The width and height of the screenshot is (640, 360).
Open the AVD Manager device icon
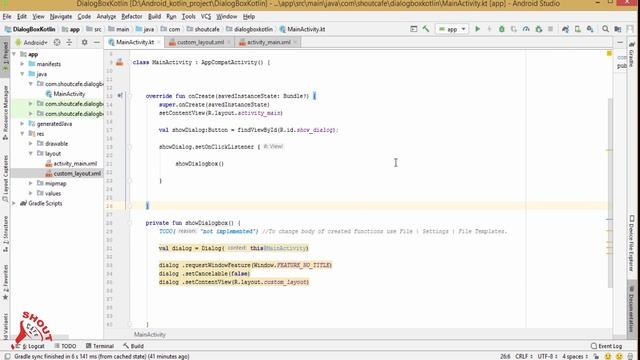click(x=578, y=29)
